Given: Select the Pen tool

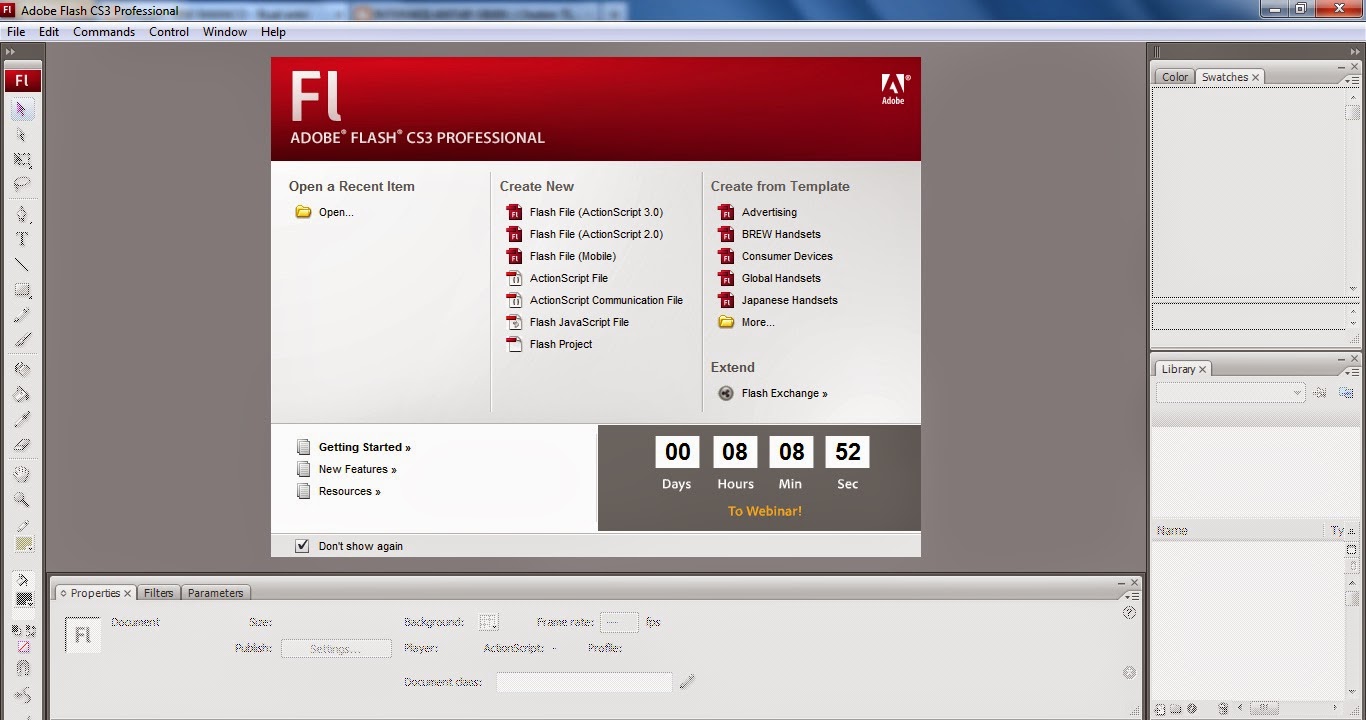Looking at the screenshot, I should [22, 214].
